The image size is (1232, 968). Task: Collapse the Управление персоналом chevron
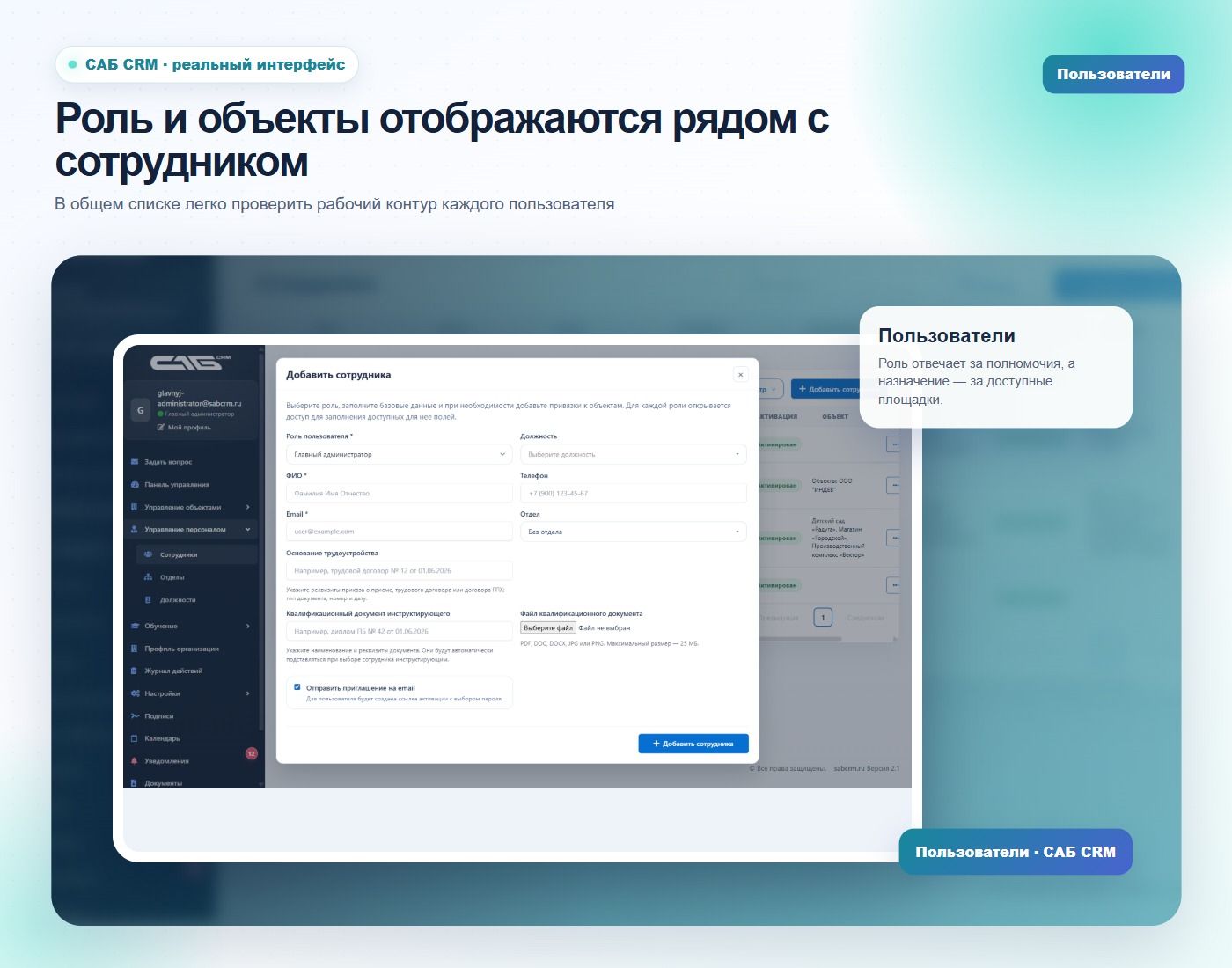(x=248, y=530)
